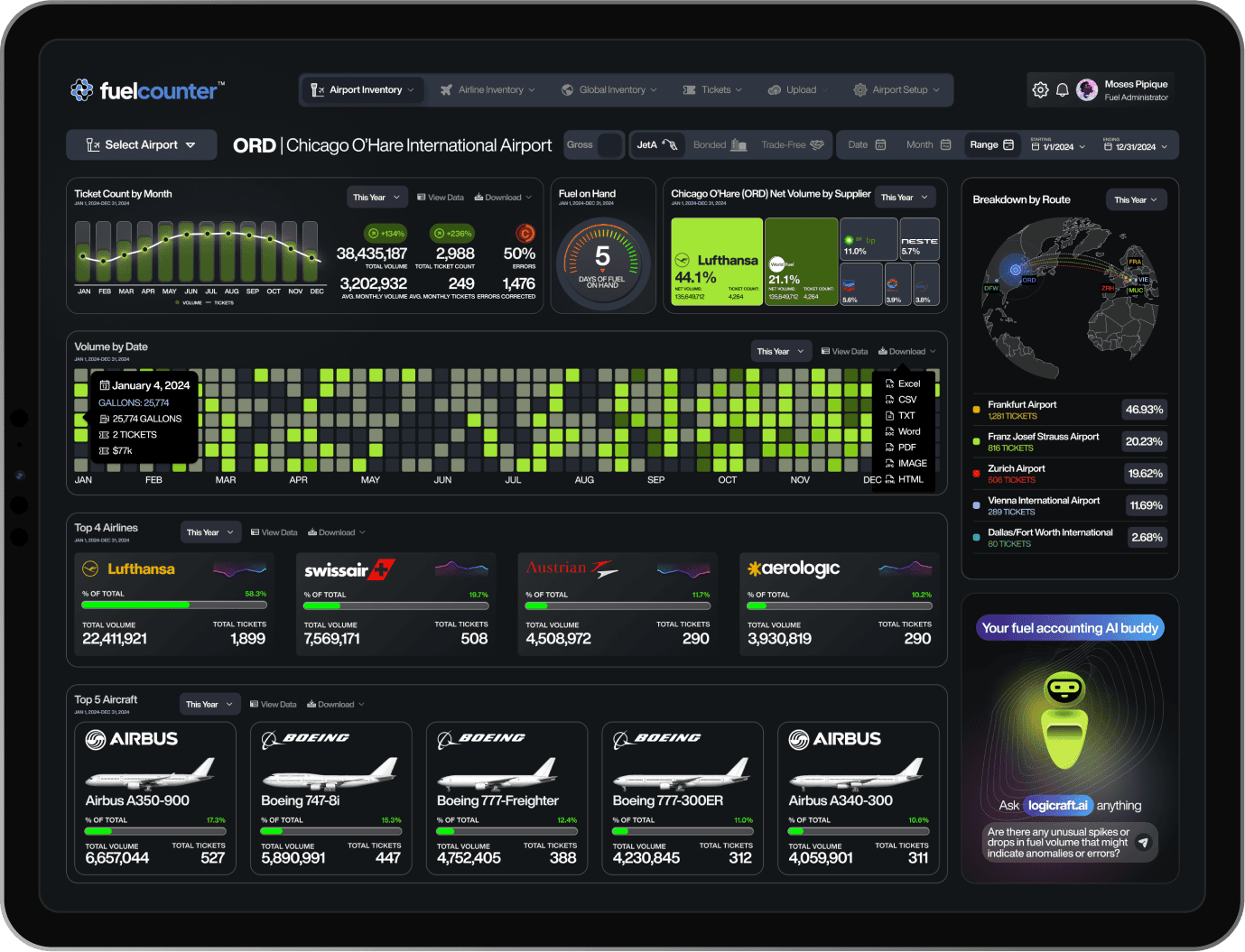Click the fuelcounter logo
Image resolution: width=1245 pixels, height=952 pixels.
[x=147, y=90]
